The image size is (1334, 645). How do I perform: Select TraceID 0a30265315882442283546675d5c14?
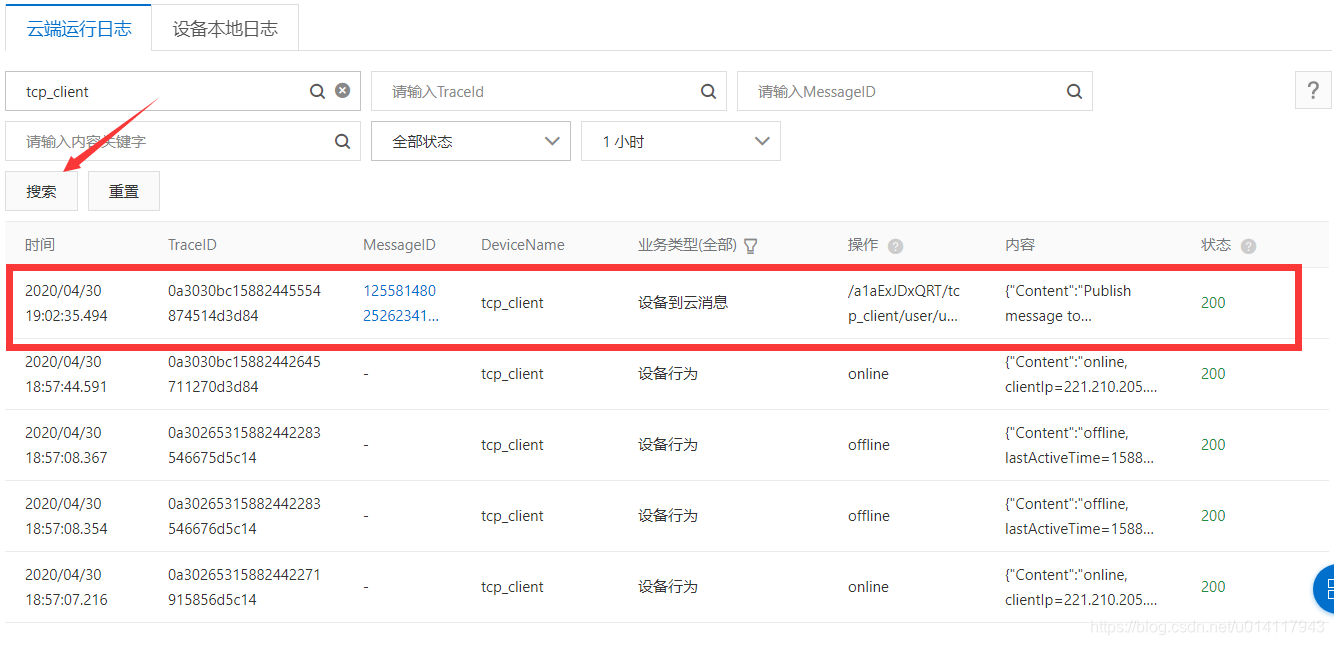click(244, 445)
